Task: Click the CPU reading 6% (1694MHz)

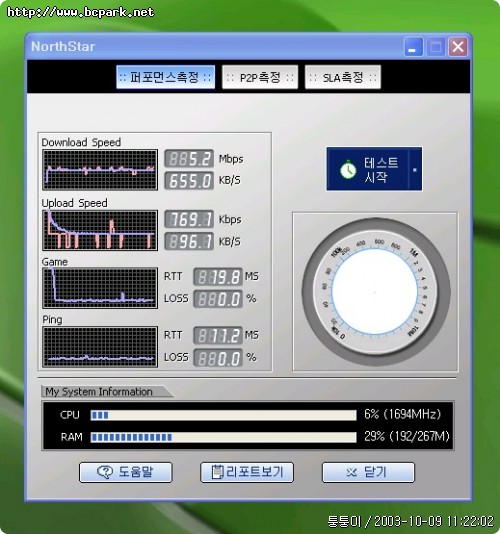Action: click(403, 414)
